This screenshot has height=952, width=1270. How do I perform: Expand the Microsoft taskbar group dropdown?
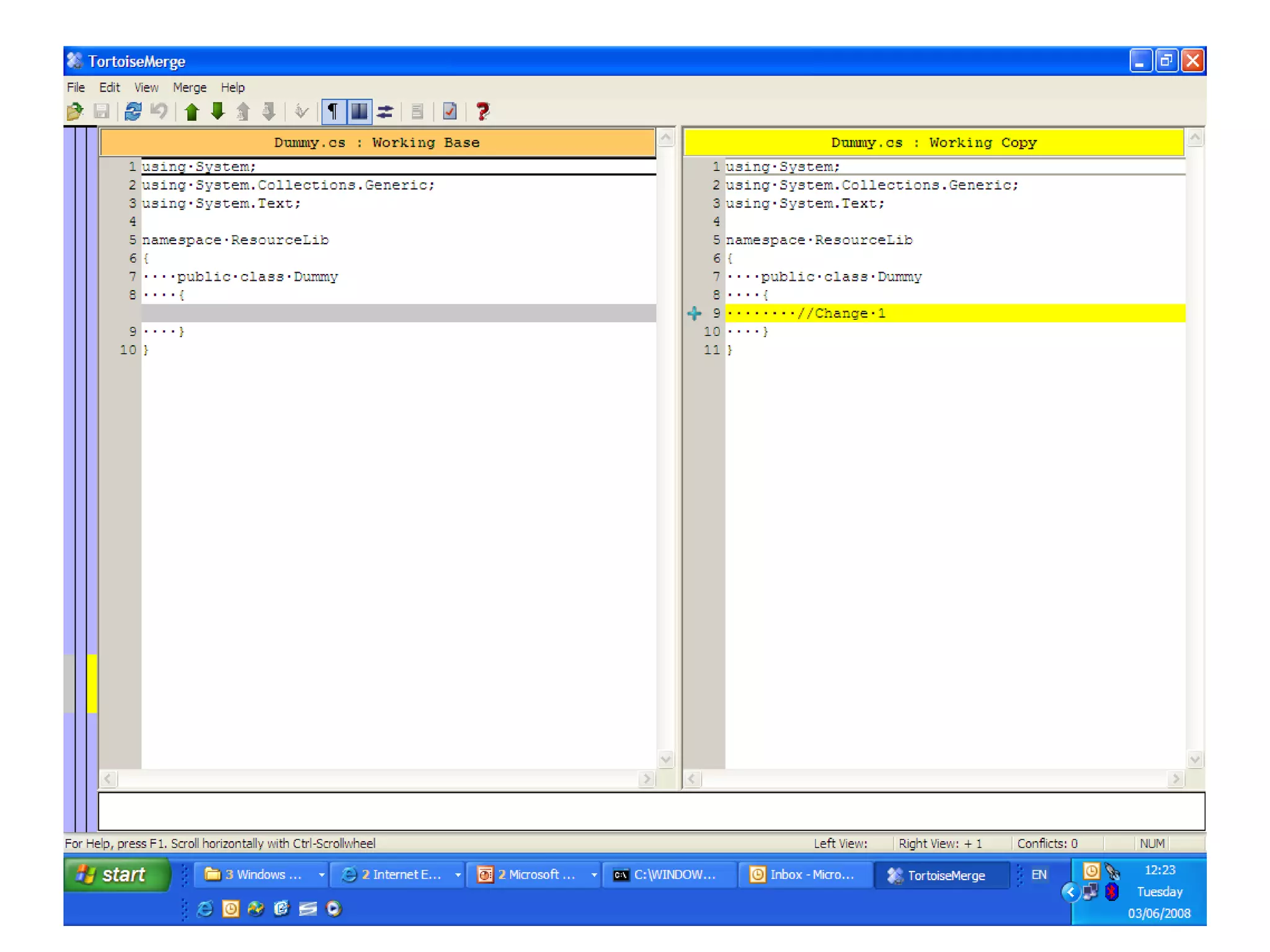click(x=593, y=875)
